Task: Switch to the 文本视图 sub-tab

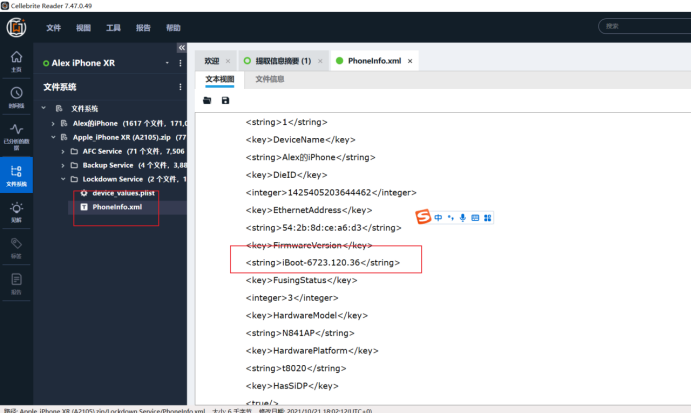Action: click(x=219, y=79)
